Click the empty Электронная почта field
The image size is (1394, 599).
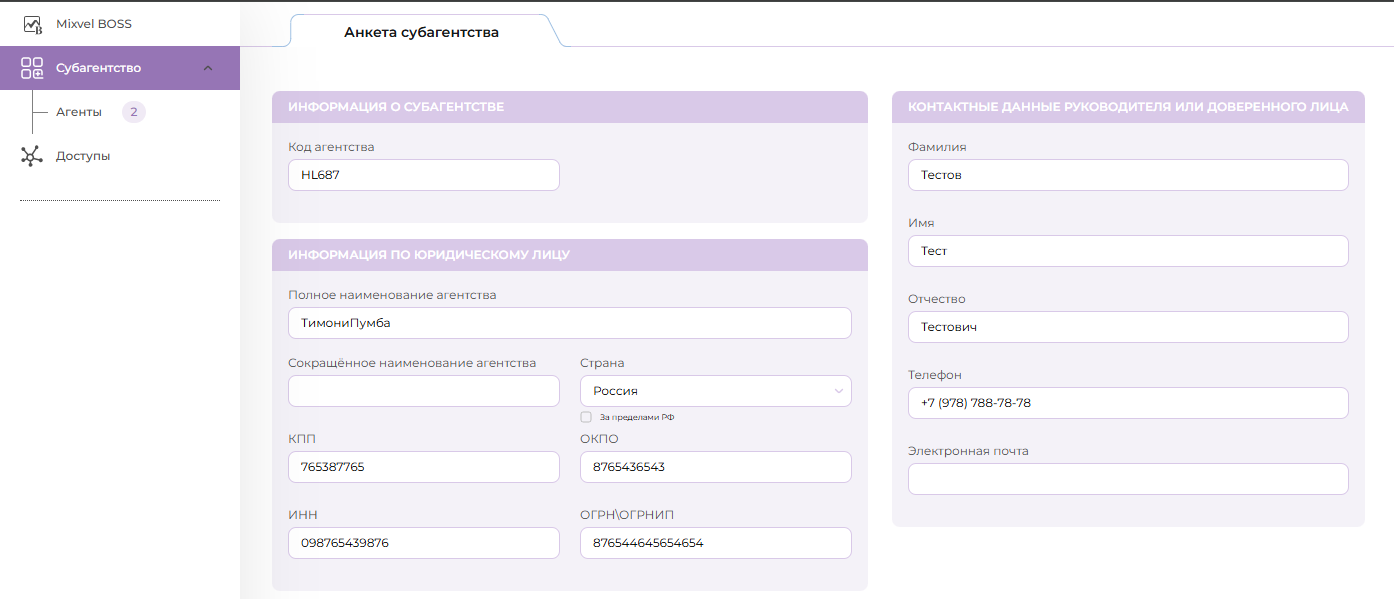[1127, 479]
